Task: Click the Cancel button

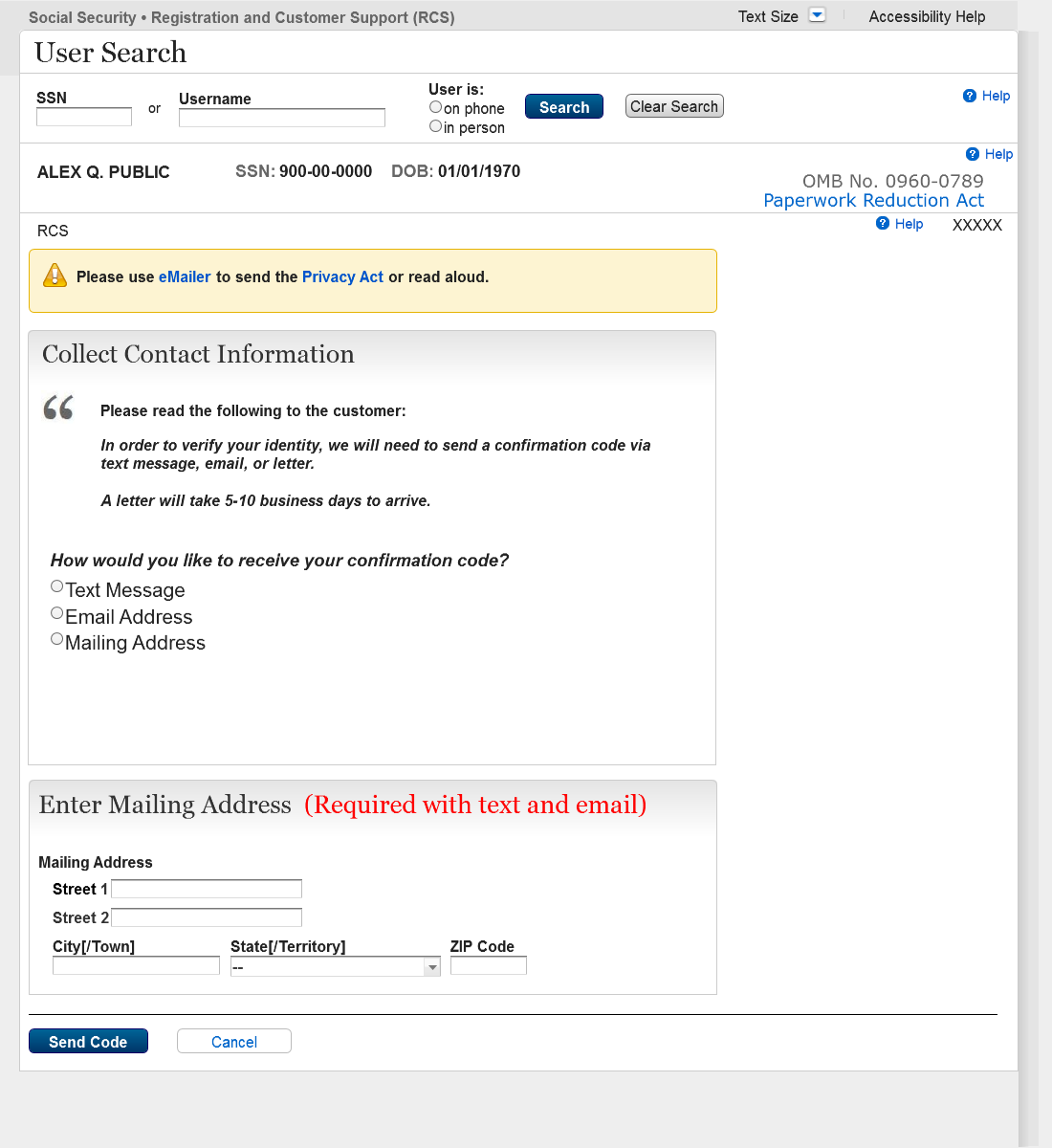Action: pos(234,1042)
